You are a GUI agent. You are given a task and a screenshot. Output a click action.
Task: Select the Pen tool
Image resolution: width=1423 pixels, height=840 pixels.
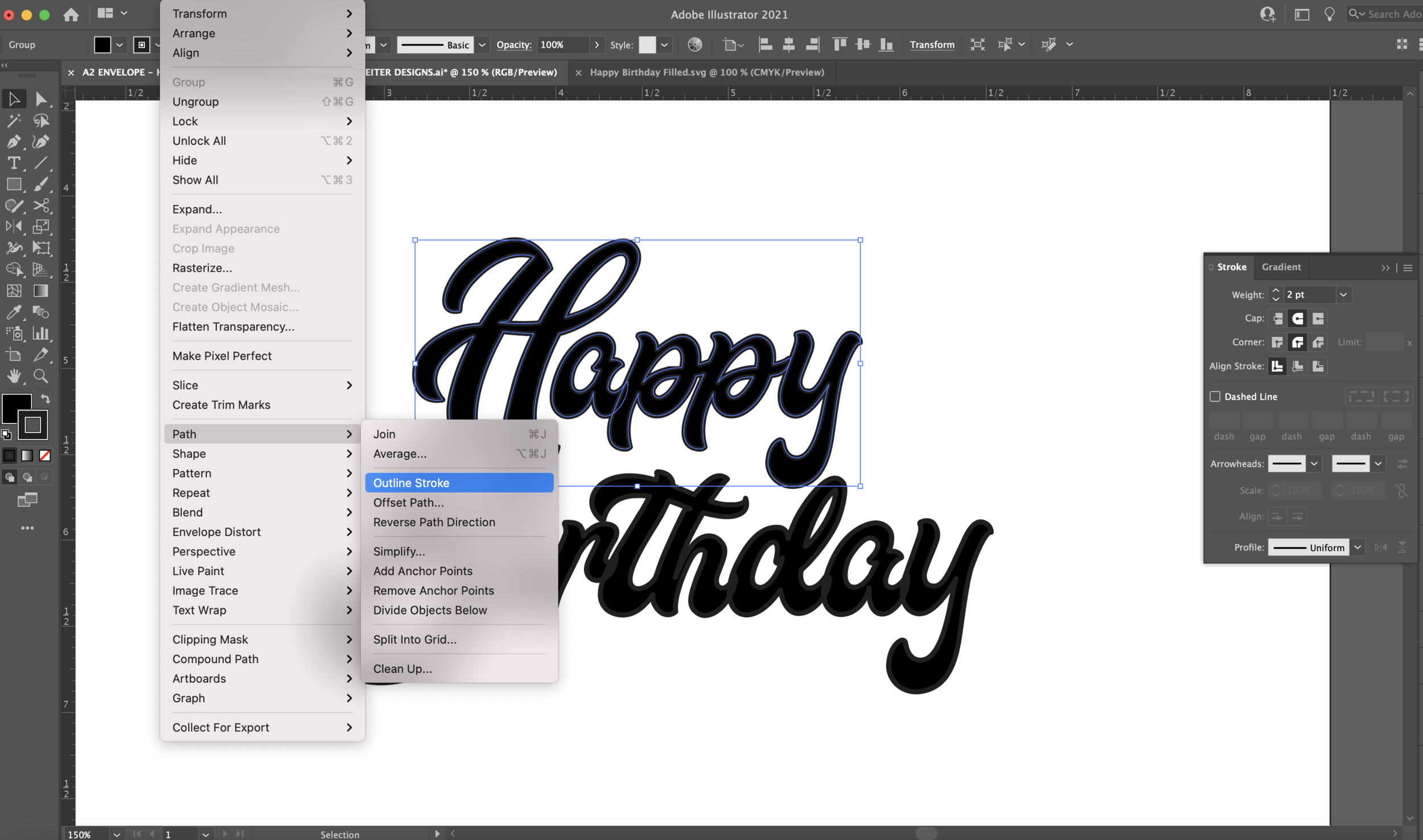click(14, 142)
